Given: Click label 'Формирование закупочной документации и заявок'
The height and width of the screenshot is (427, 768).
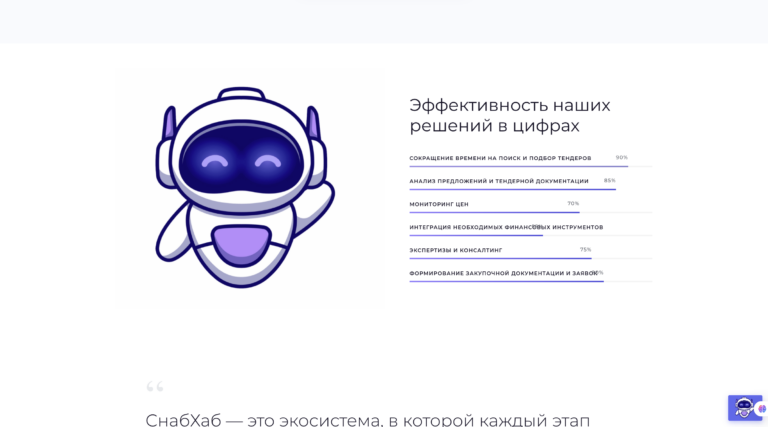Looking at the screenshot, I should click(x=504, y=273).
